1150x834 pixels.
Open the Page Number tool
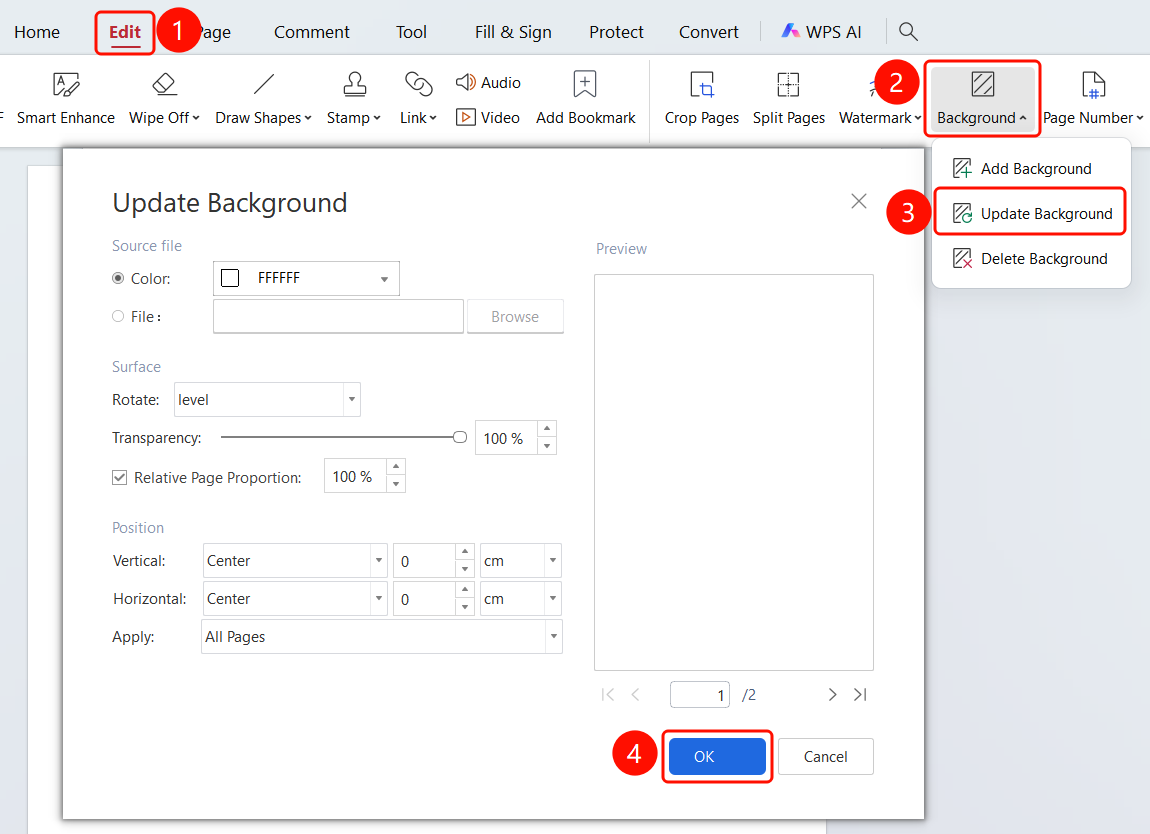[x=1093, y=99]
